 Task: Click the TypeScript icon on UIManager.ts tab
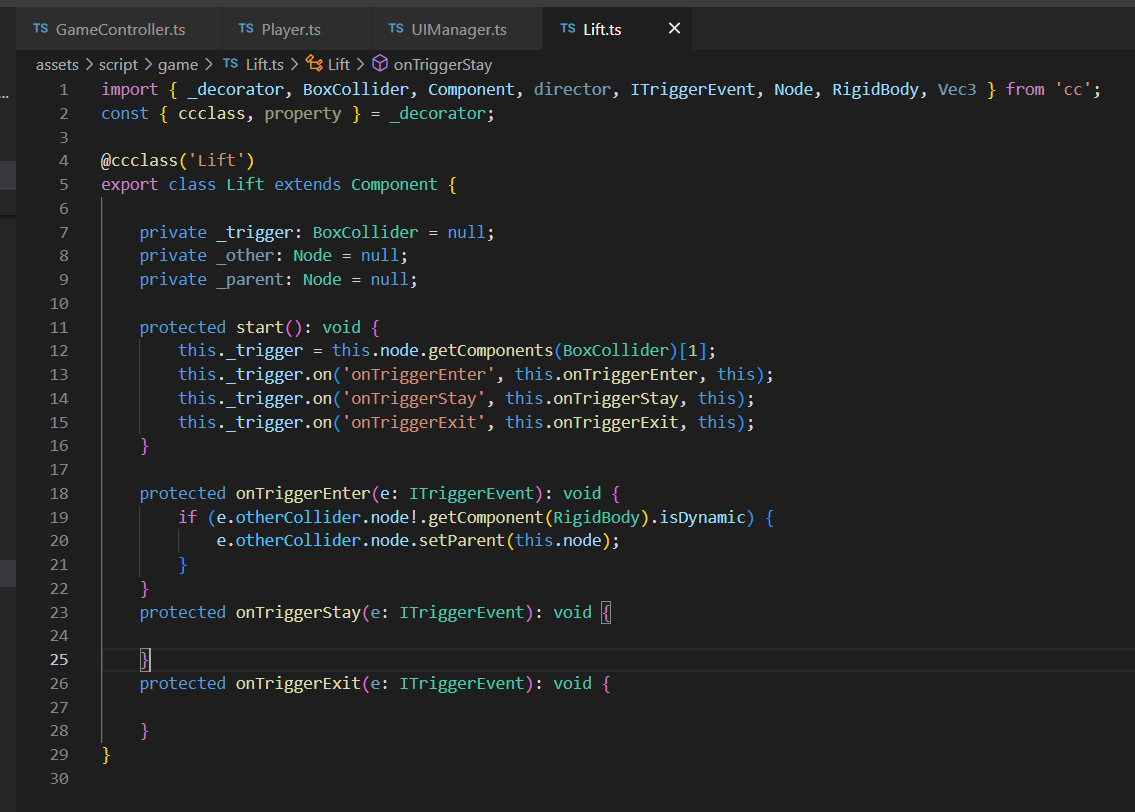tap(396, 28)
